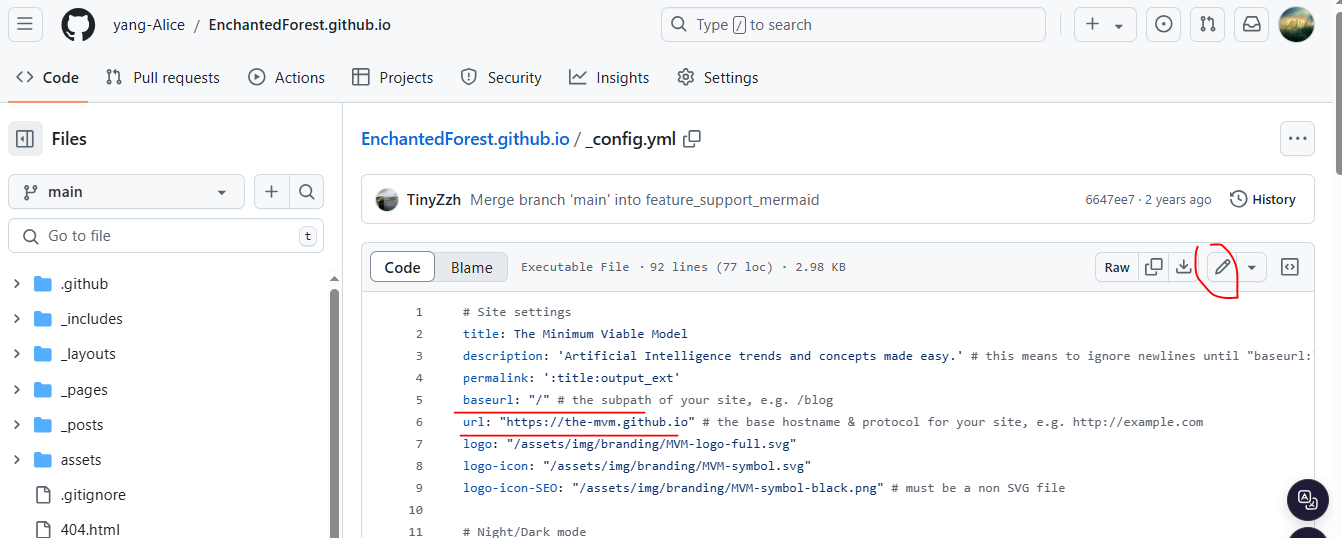This screenshot has height=538, width=1342.
Task: Switch to the Actions tab
Action: coord(287,77)
